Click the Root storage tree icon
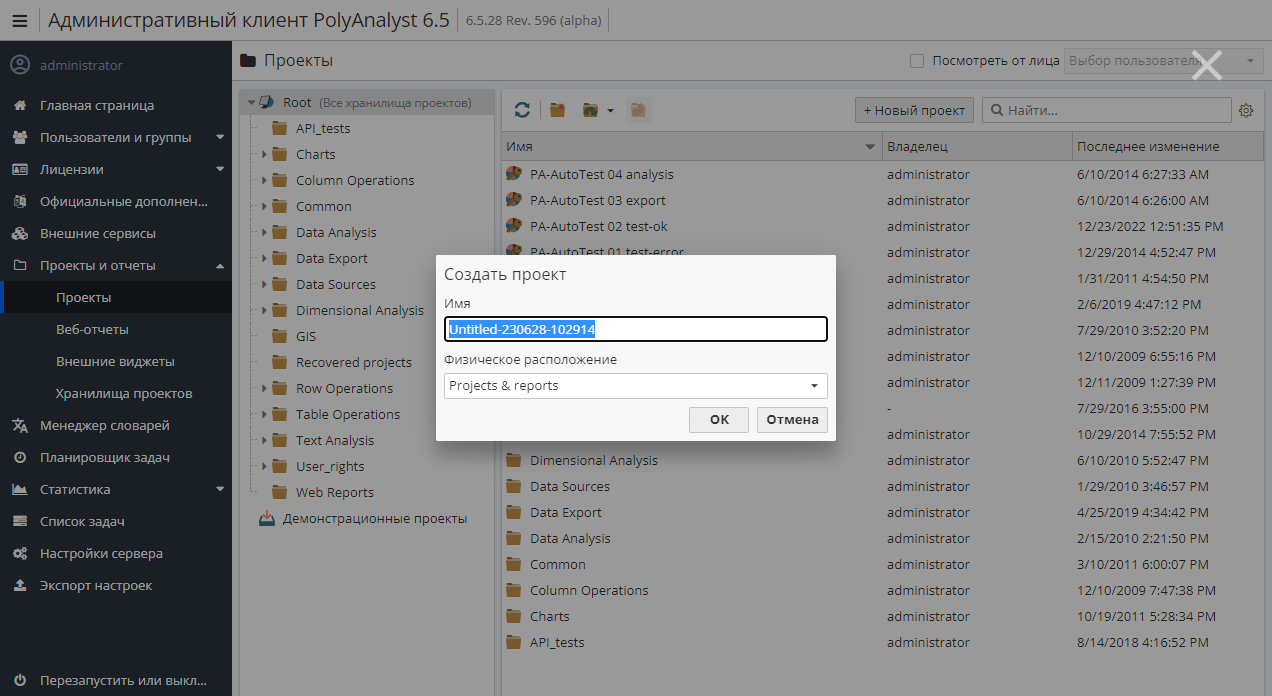 tap(267, 102)
